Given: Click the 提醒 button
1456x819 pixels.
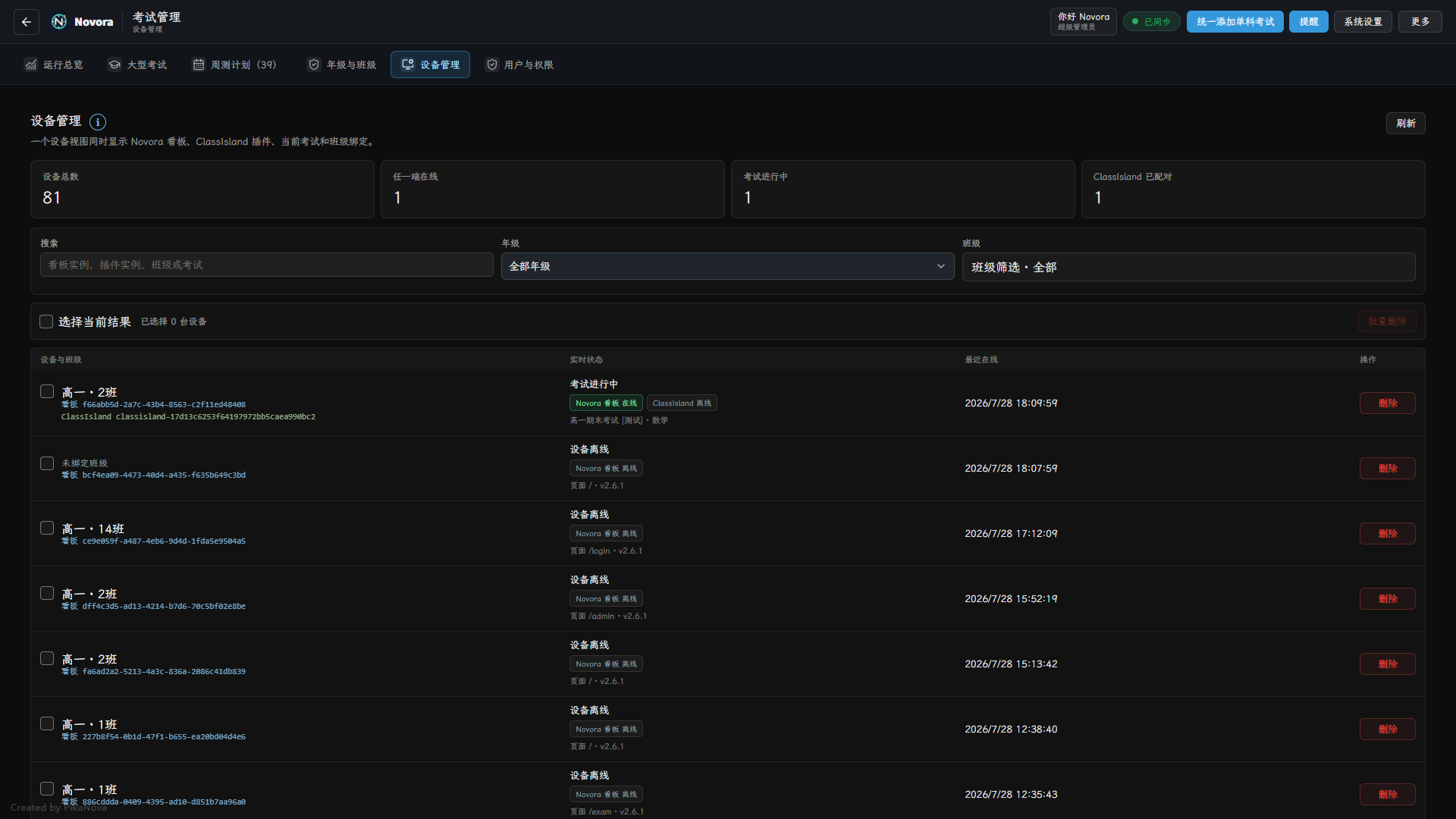Looking at the screenshot, I should (1309, 22).
